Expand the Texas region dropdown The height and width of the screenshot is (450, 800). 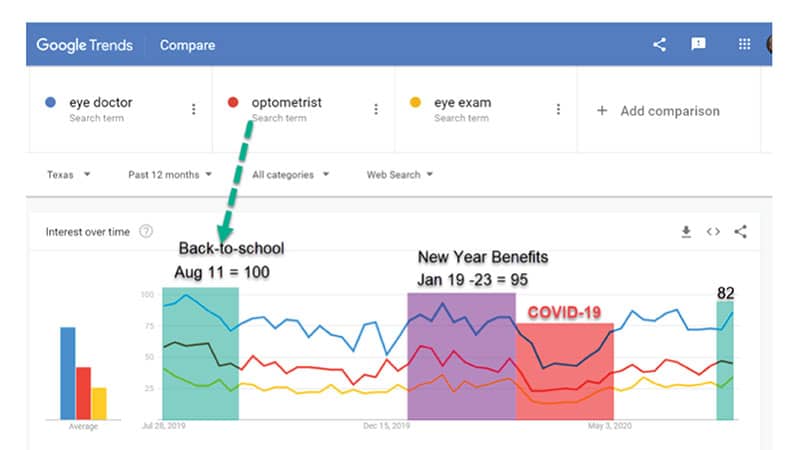tap(68, 174)
